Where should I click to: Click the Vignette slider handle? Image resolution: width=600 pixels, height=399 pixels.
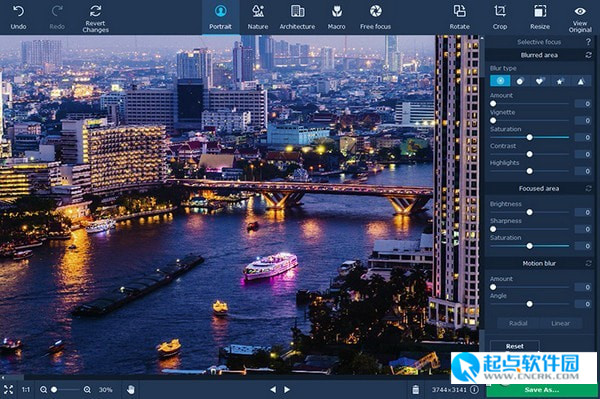pos(493,121)
